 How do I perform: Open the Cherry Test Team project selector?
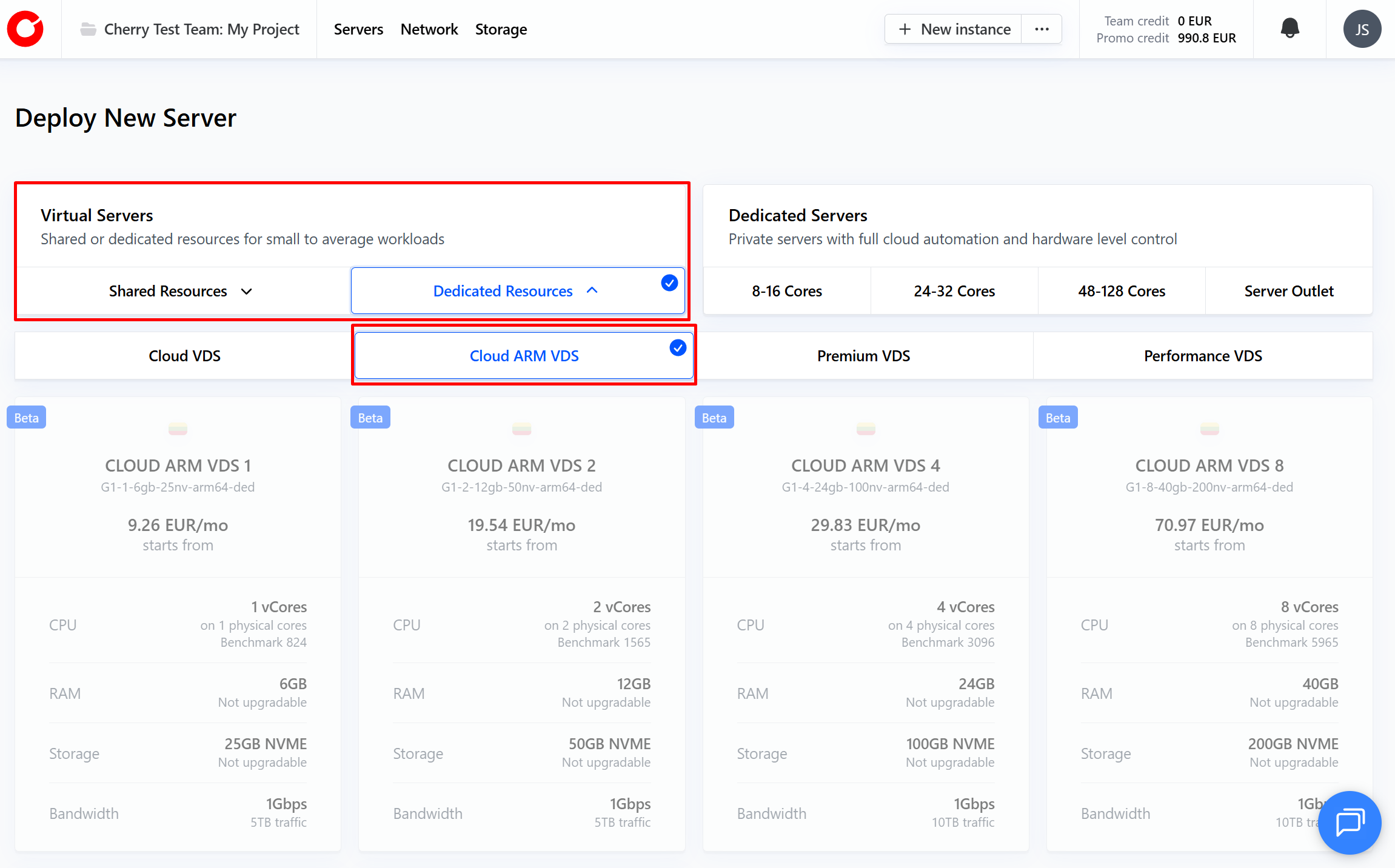pyautogui.click(x=201, y=29)
